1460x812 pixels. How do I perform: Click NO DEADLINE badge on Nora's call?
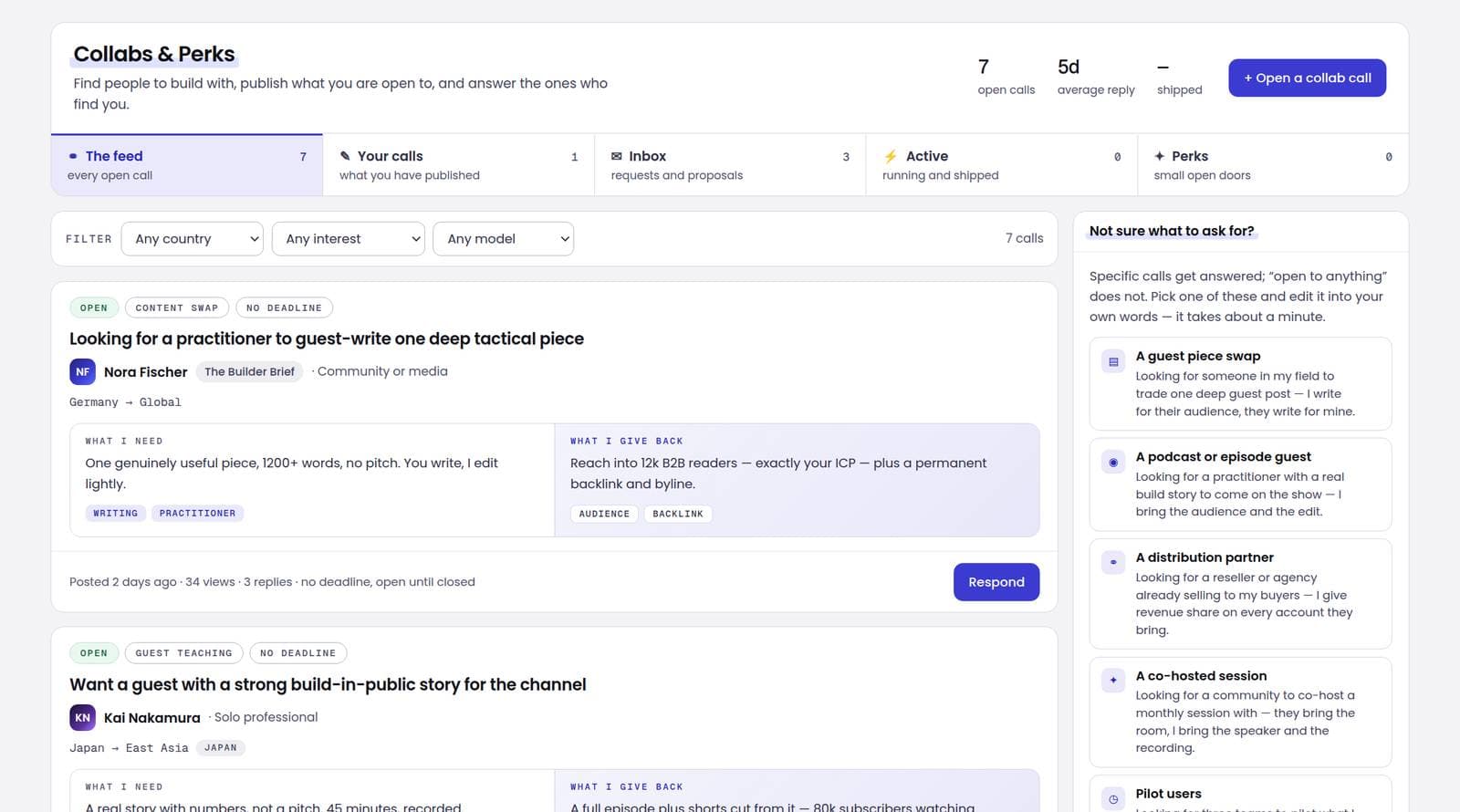click(284, 307)
